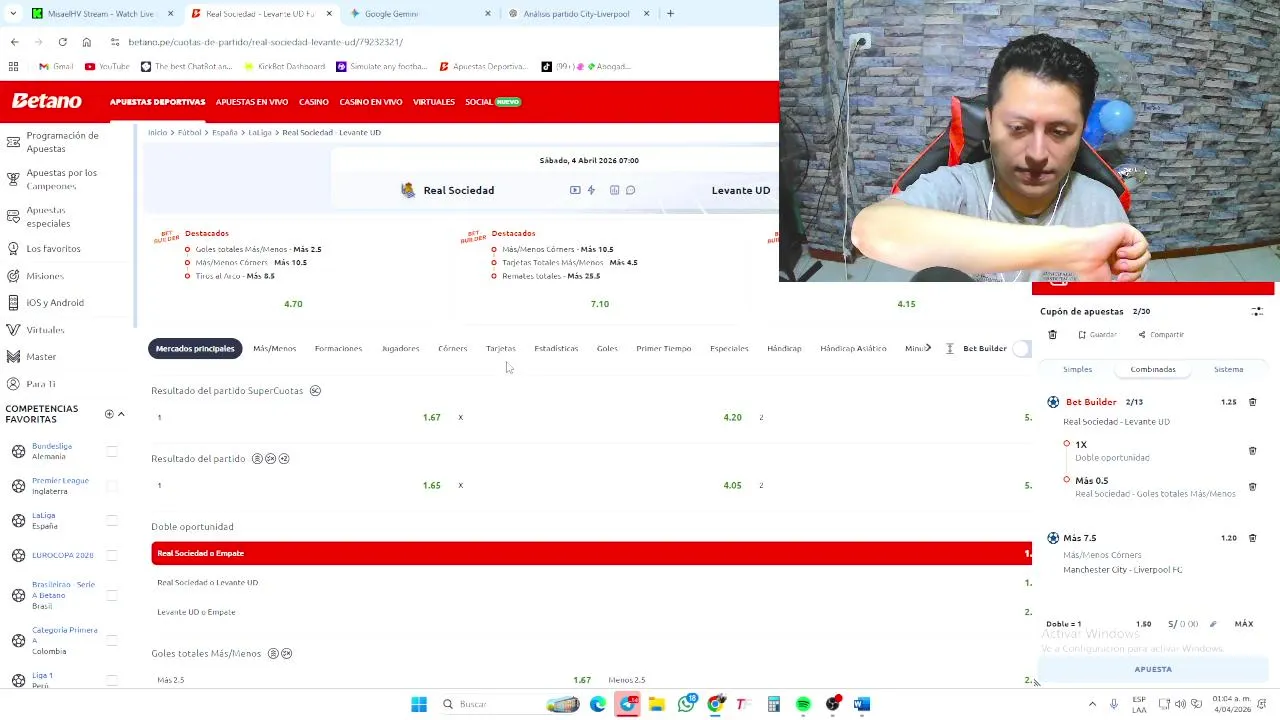Remove the Más 0.5 selection with trash icon
This screenshot has height=720, width=1280.
click(x=1252, y=487)
